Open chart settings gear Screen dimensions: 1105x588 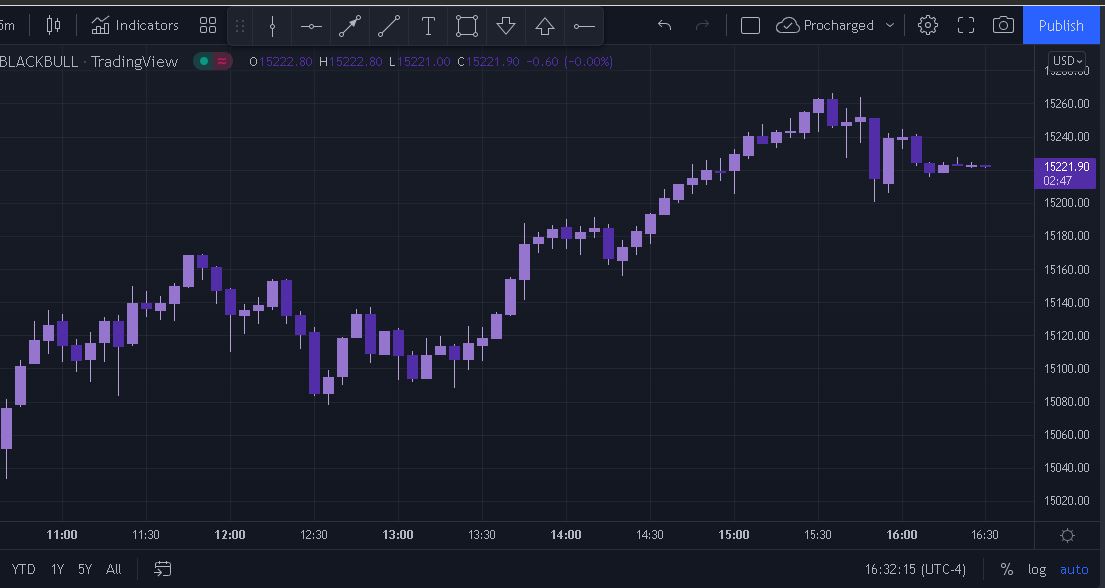(928, 25)
